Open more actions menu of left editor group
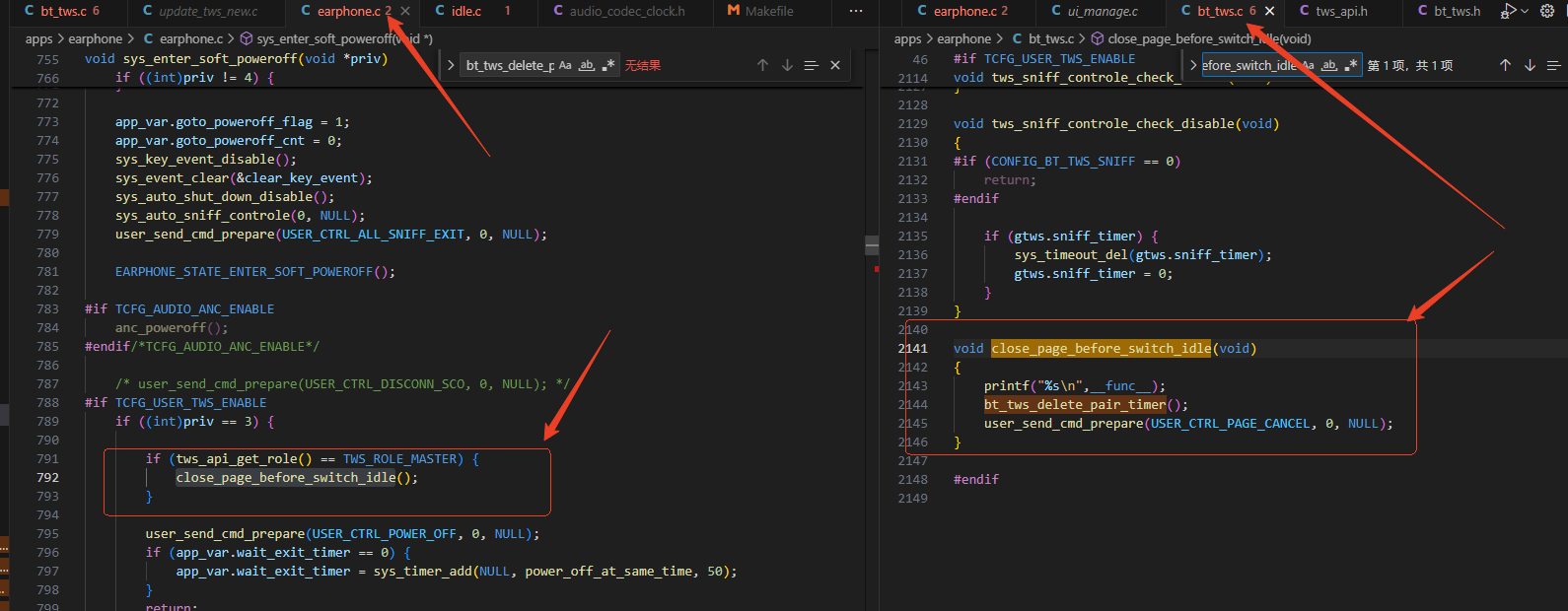1568x611 pixels. coord(856,11)
